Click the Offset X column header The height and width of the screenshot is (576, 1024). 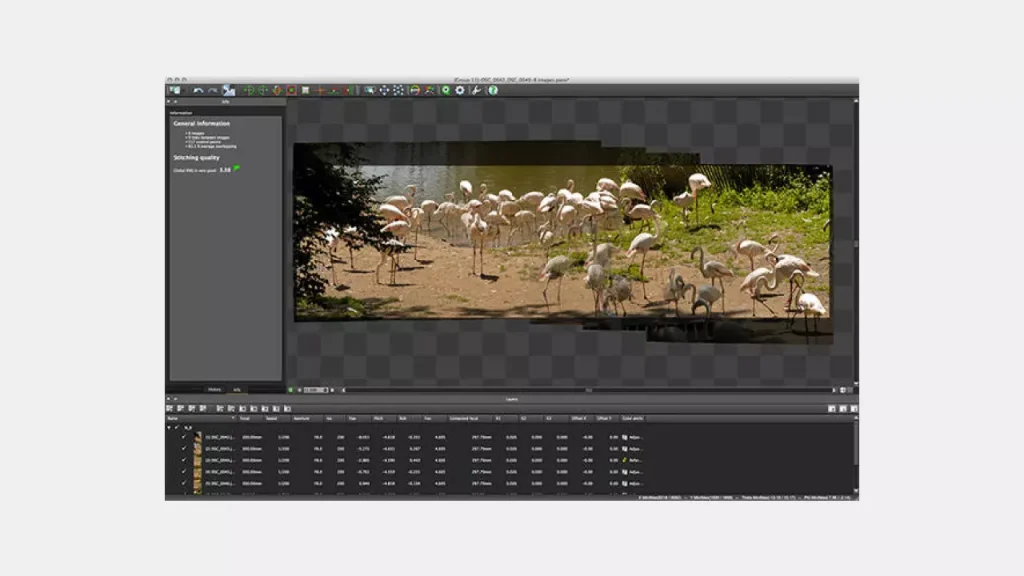581,418
